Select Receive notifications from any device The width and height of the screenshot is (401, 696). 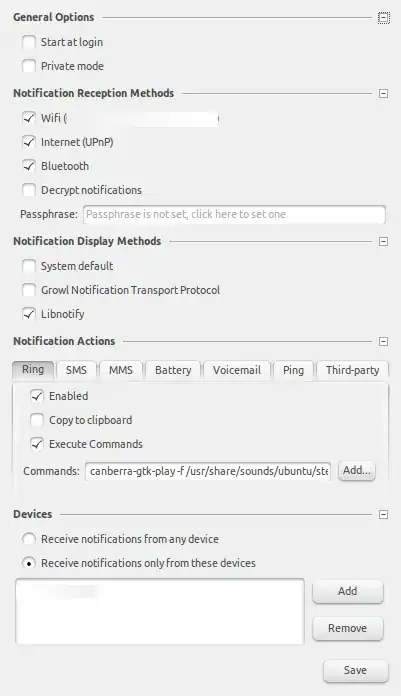[29, 539]
